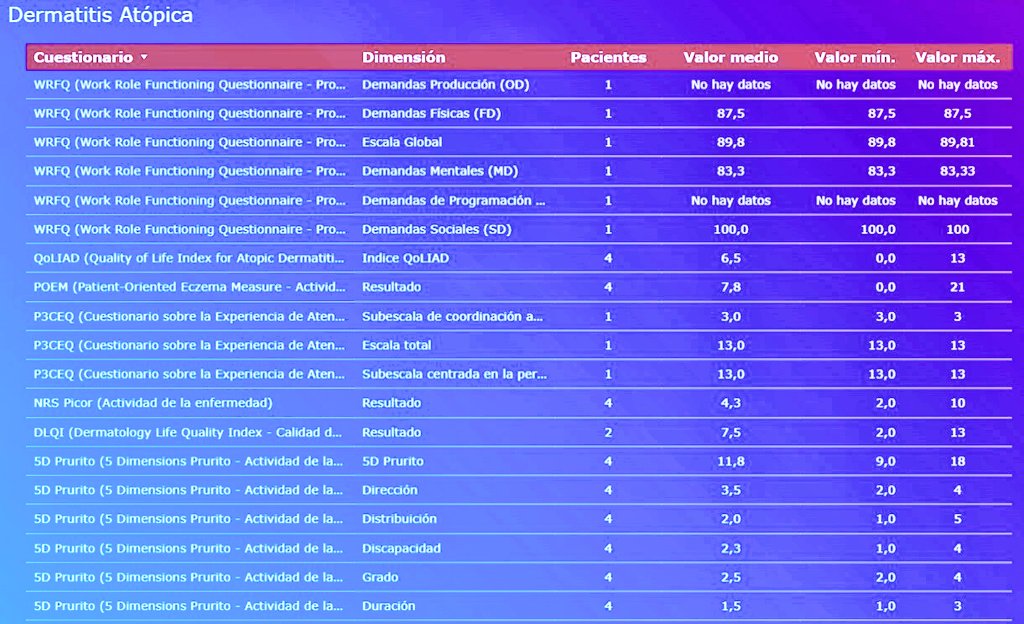Select the 2,3 mean value for Discapacidad
Image resolution: width=1024 pixels, height=624 pixels.
730,548
